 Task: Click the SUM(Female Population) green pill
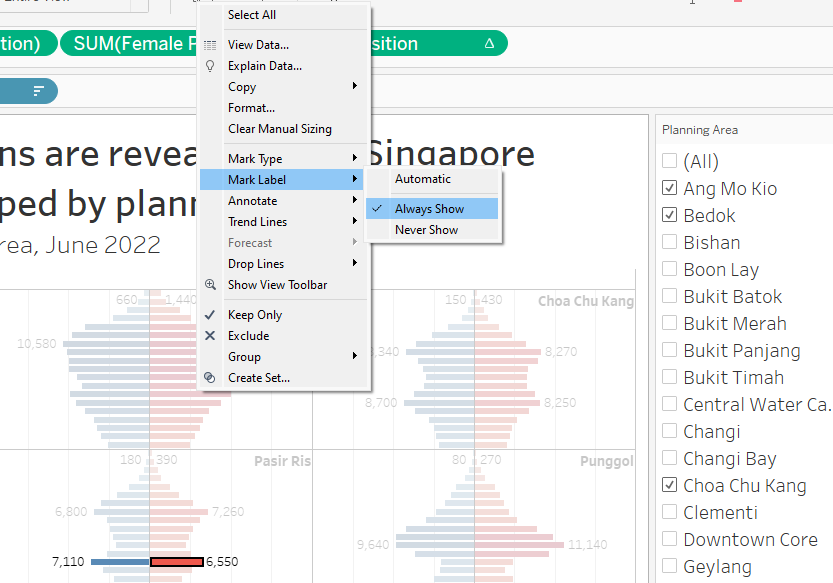[x=130, y=44]
